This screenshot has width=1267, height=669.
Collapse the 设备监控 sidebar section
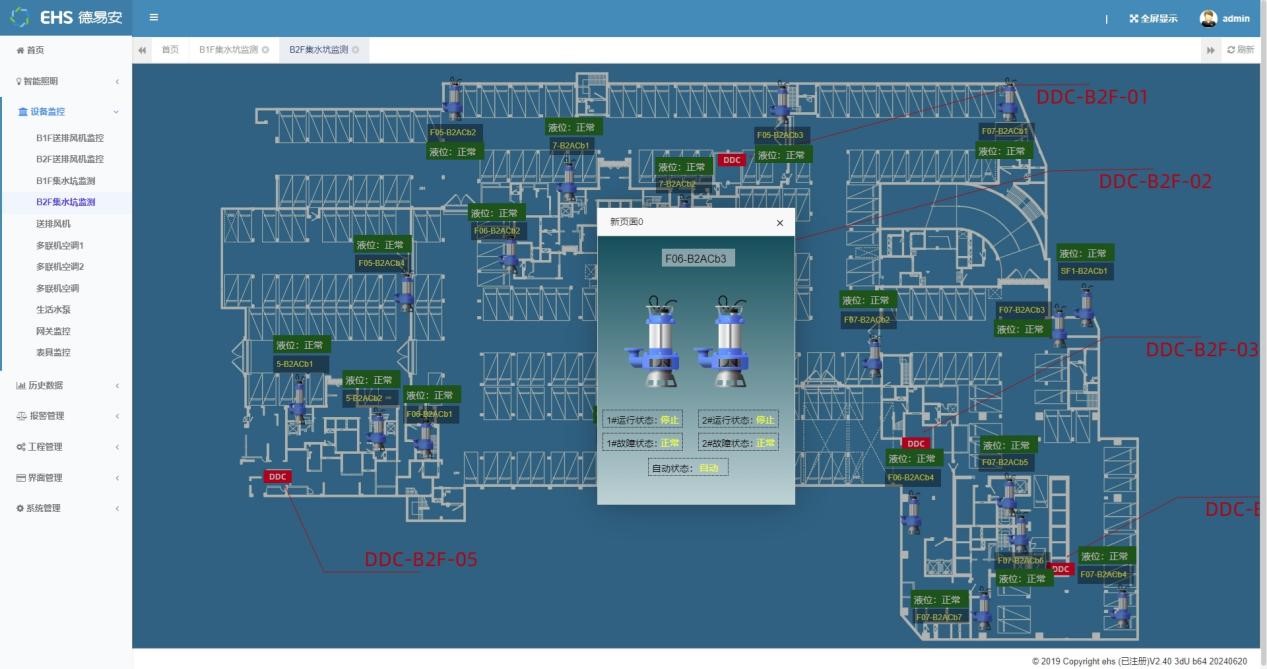pyautogui.click(x=66, y=112)
